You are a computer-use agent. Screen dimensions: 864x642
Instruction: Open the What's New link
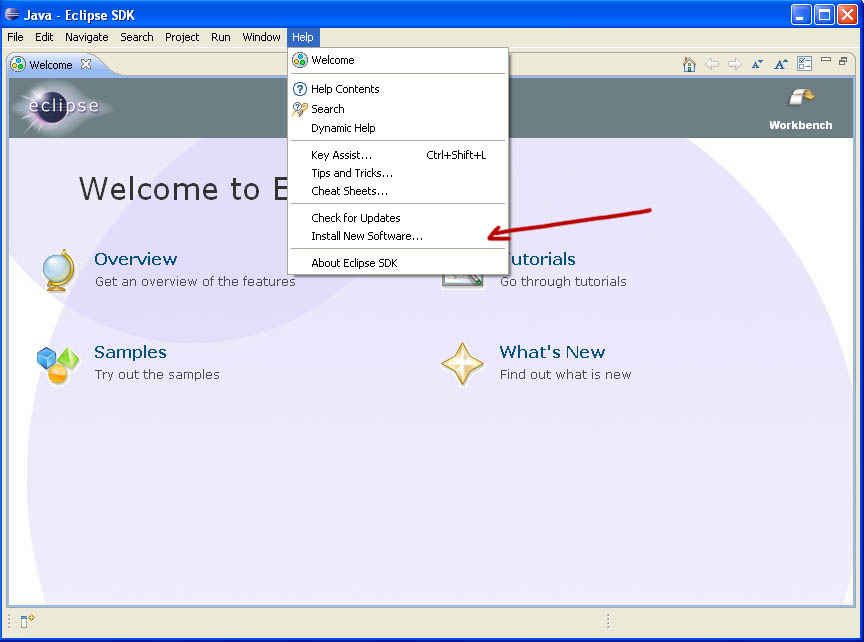click(x=552, y=352)
